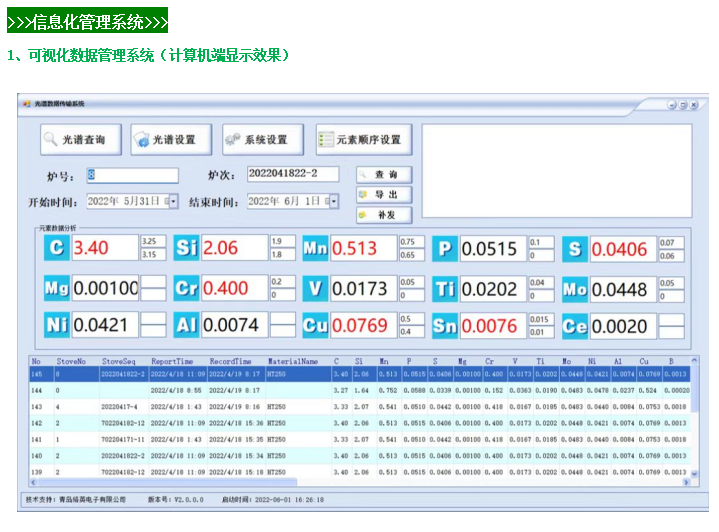
Task: Sort table by ReportTime column header
Action: (x=176, y=361)
